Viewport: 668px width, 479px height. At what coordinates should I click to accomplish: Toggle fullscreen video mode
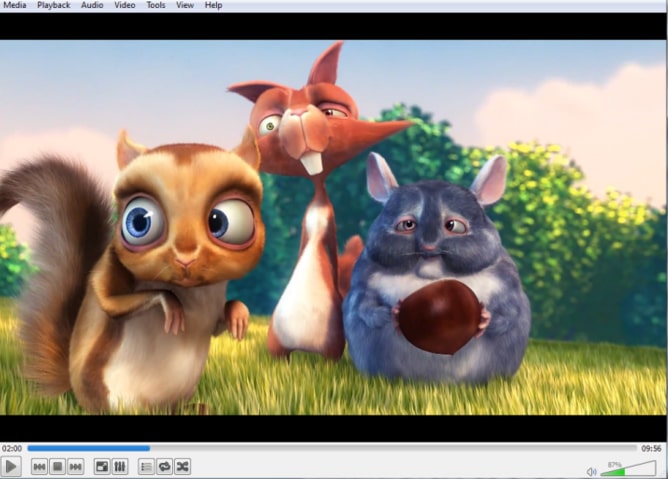102,467
